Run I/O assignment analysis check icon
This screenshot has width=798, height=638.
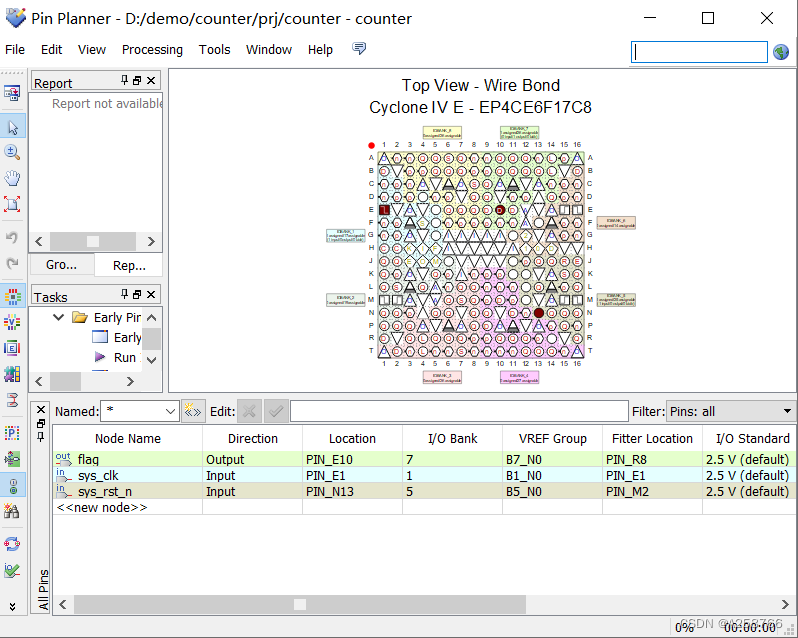pos(12,570)
